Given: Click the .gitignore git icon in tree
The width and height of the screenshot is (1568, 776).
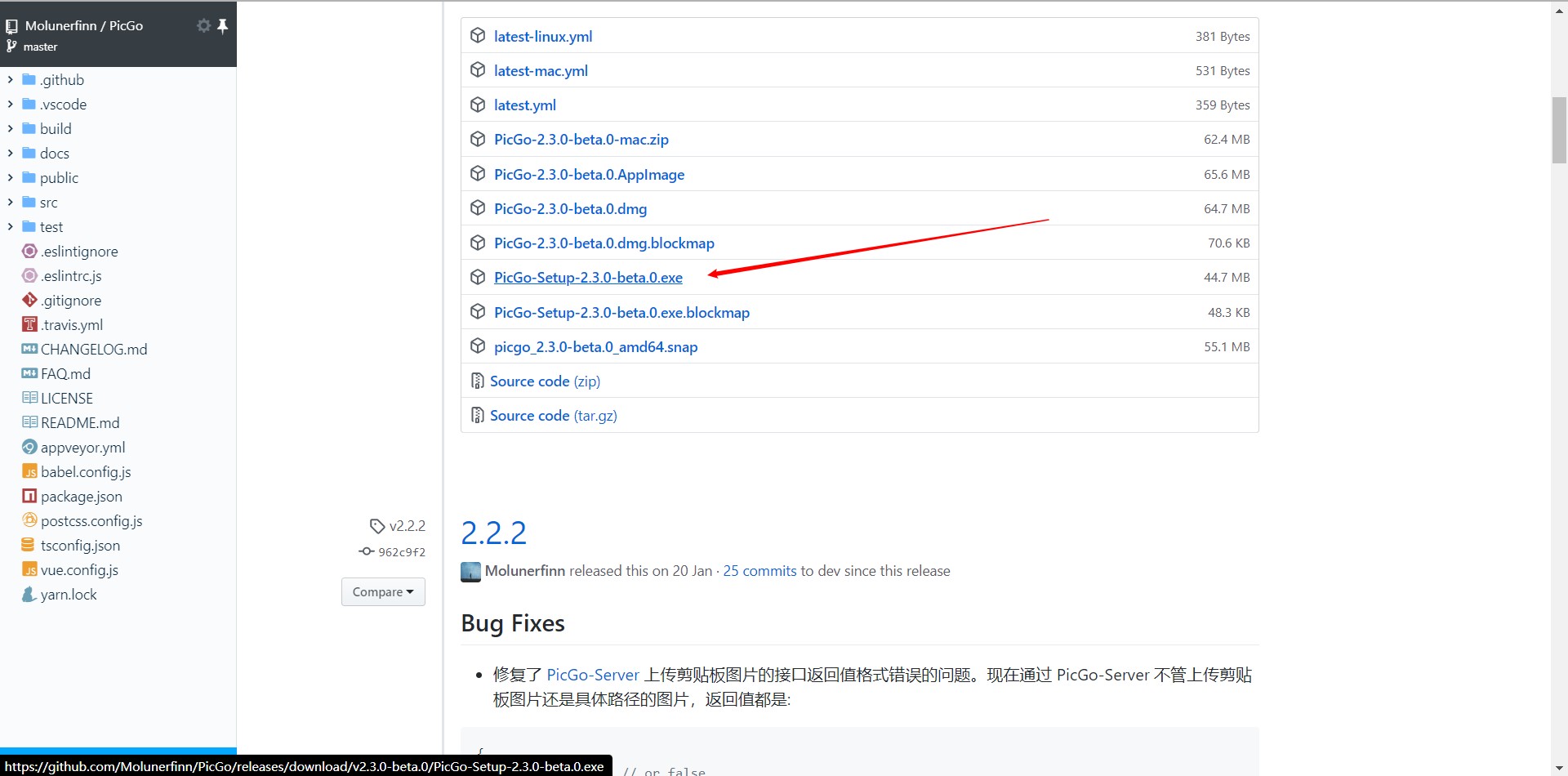Looking at the screenshot, I should [x=29, y=301].
